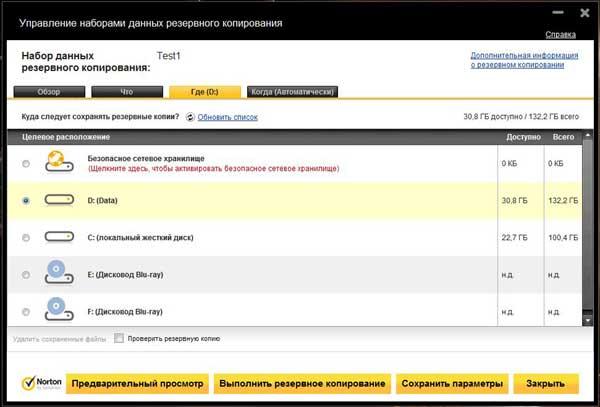Viewport: 600px width, 407px height.
Task: Click the Целевое расположение column header
Action: click(66, 137)
